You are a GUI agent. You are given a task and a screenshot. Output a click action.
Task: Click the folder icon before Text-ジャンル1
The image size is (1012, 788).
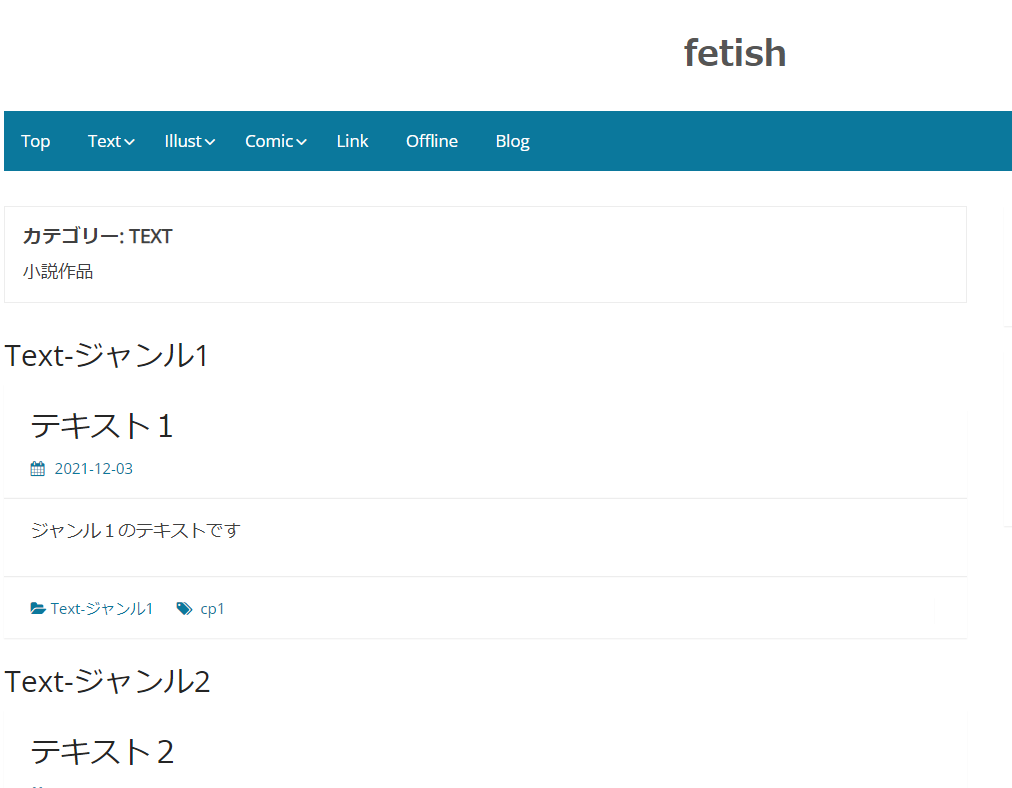tap(37, 608)
